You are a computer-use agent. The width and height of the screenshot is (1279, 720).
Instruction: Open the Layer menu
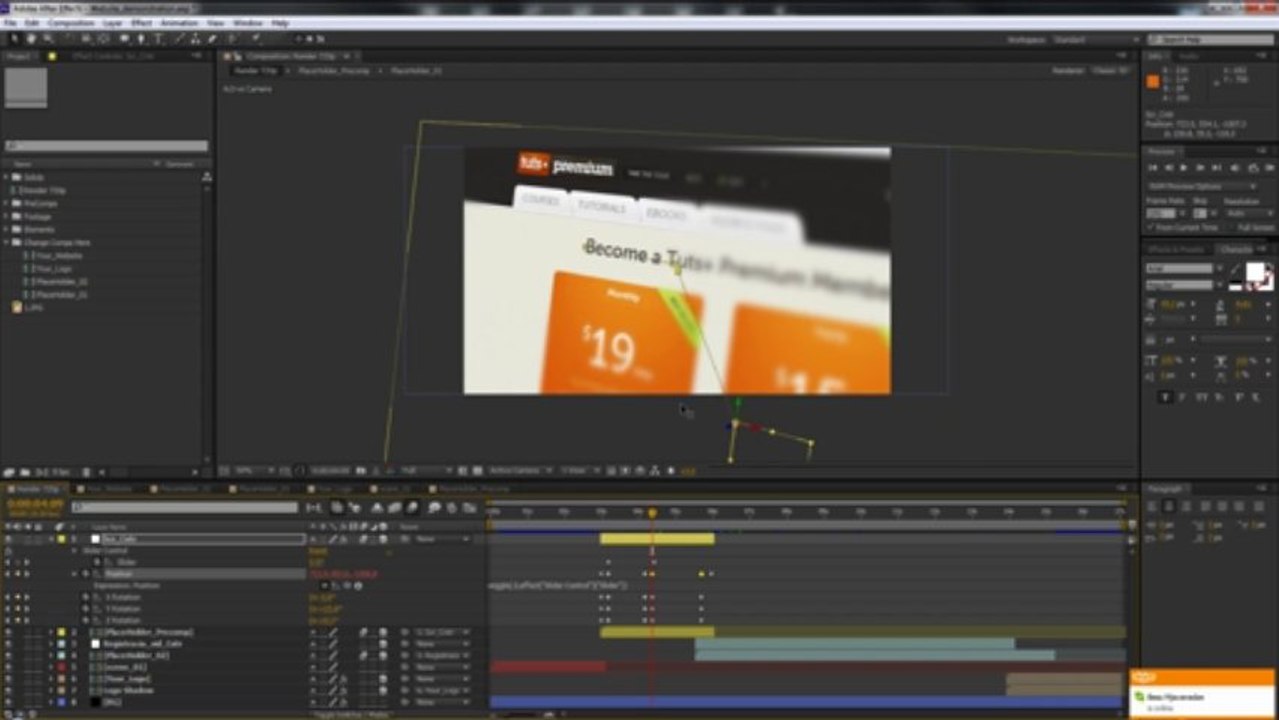pyautogui.click(x=113, y=22)
